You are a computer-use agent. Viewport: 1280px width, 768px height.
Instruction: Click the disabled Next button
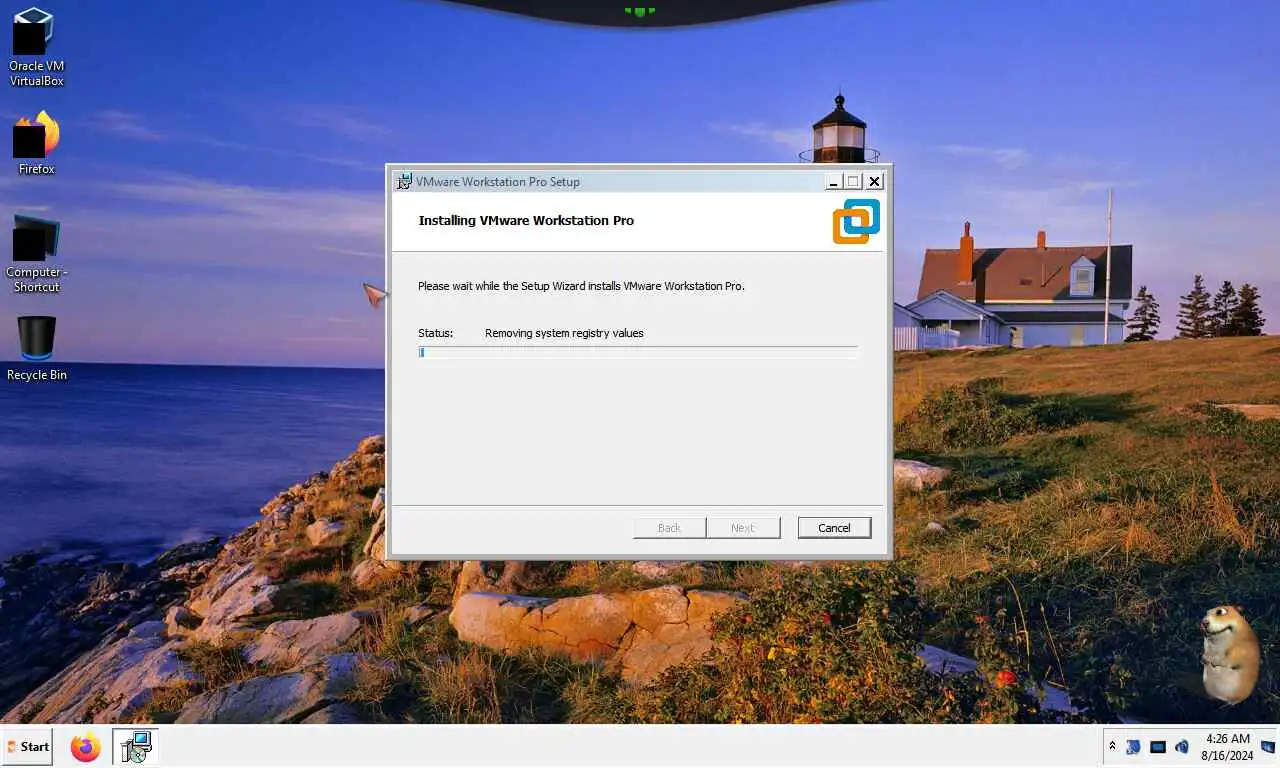tap(743, 528)
